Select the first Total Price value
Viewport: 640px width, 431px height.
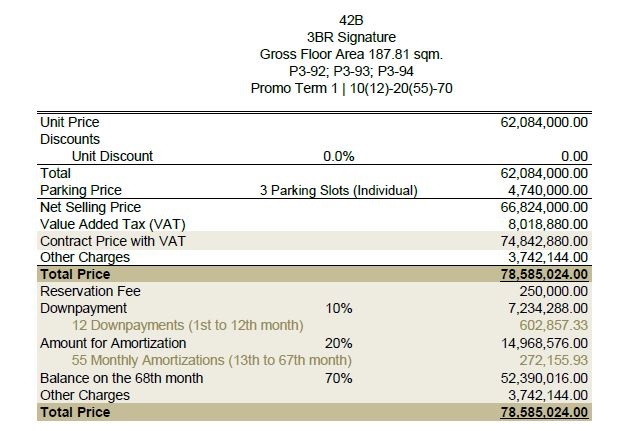tap(544, 275)
